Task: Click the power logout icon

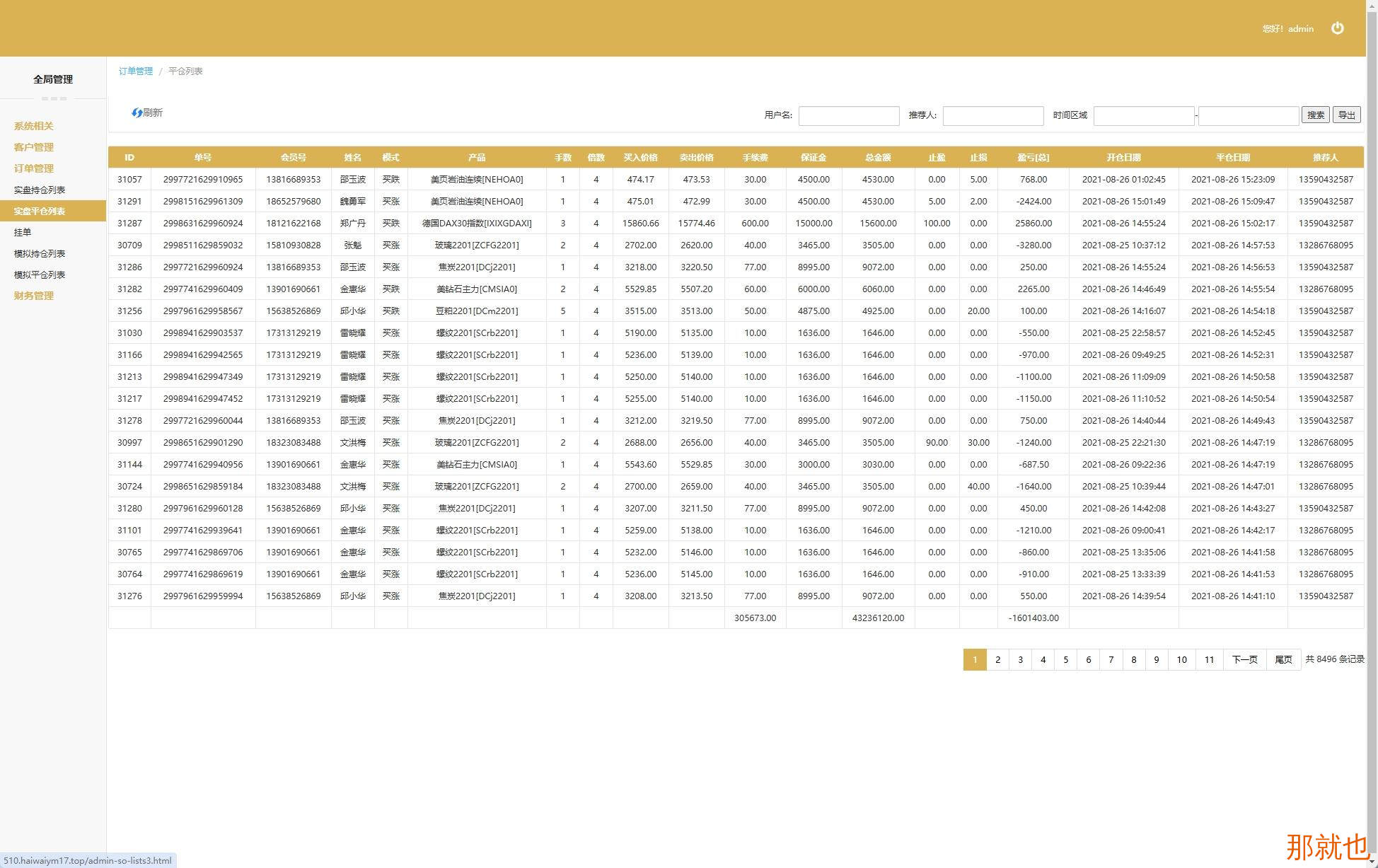Action: 1337,28
